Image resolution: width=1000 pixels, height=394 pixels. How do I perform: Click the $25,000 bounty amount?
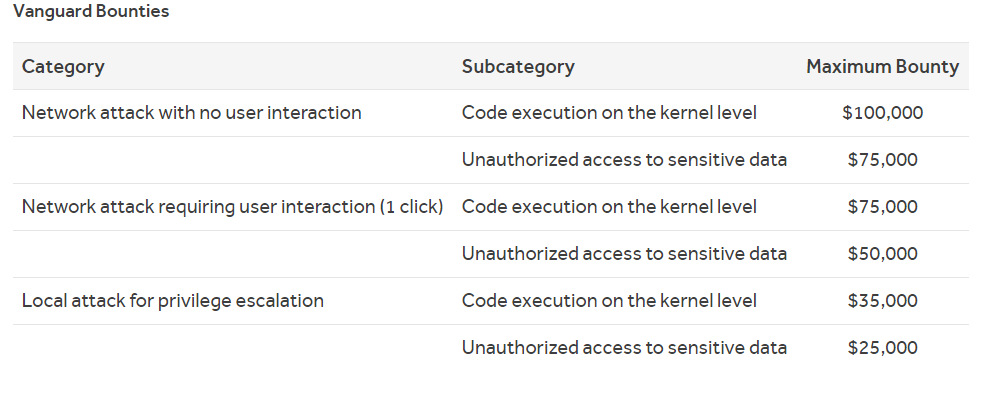coord(883,347)
